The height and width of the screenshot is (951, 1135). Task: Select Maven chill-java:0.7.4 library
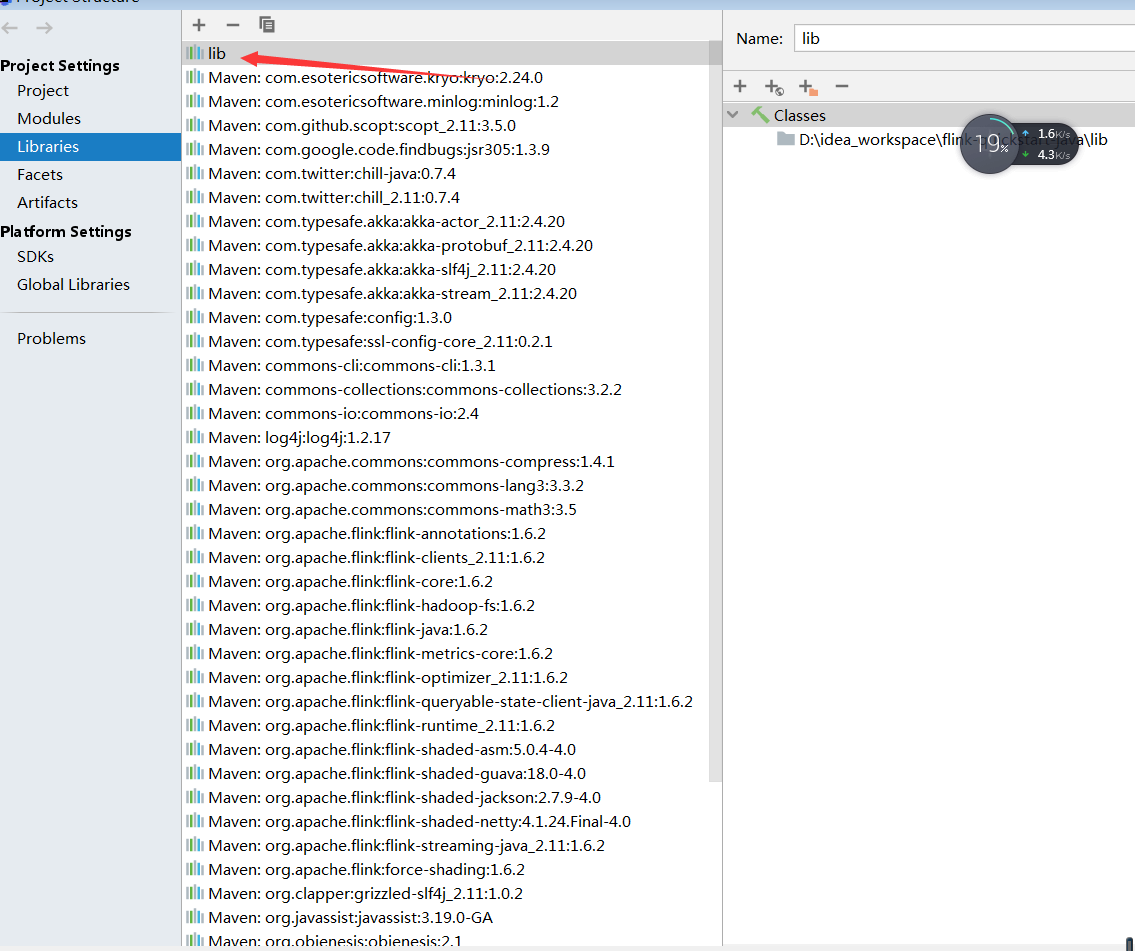445,174
